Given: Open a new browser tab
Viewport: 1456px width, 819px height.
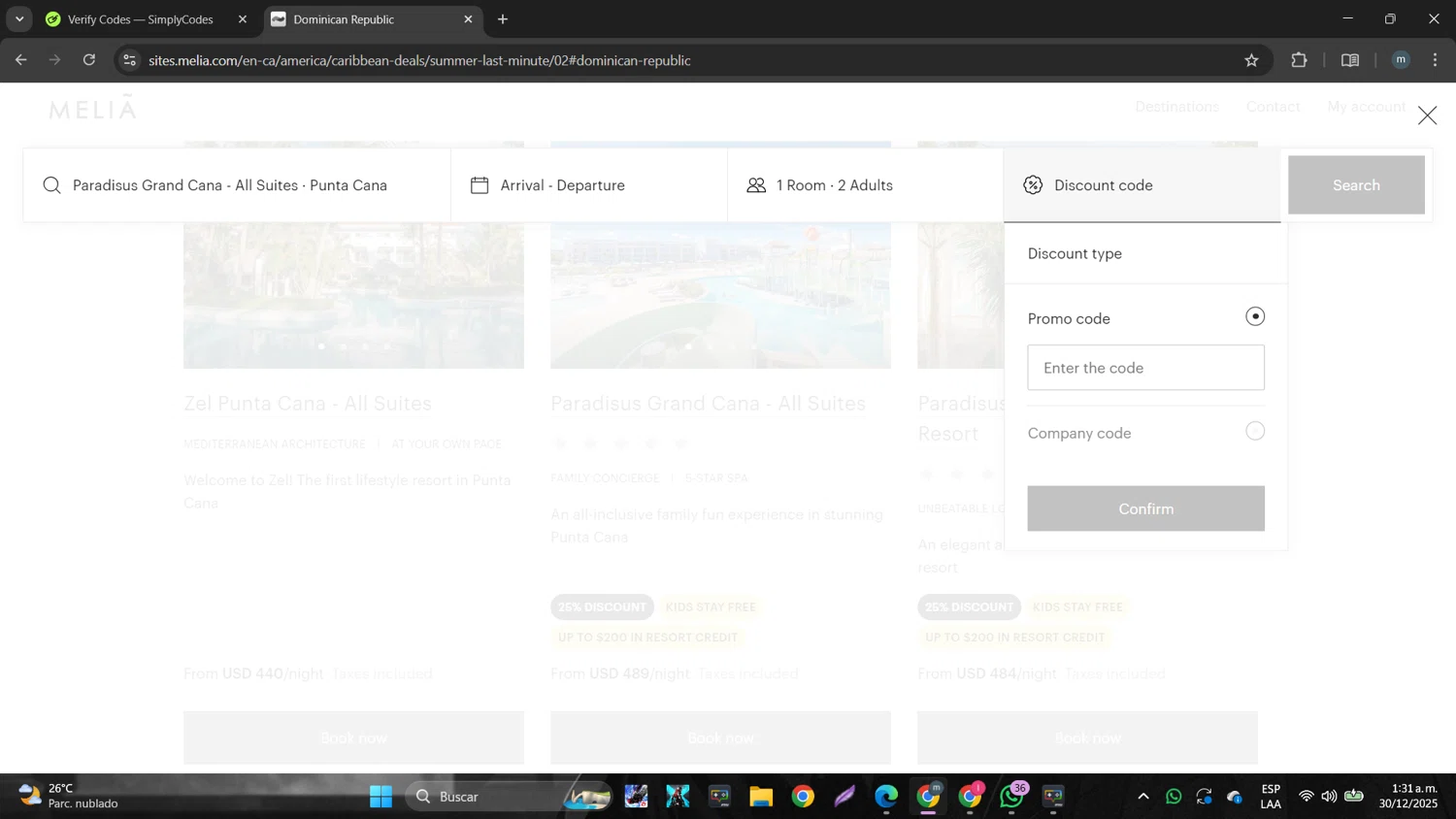Looking at the screenshot, I should point(503,19).
